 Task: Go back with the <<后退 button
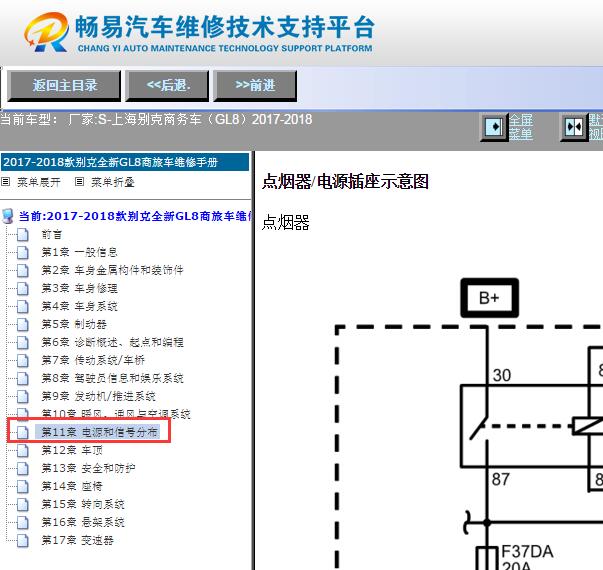[x=167, y=86]
